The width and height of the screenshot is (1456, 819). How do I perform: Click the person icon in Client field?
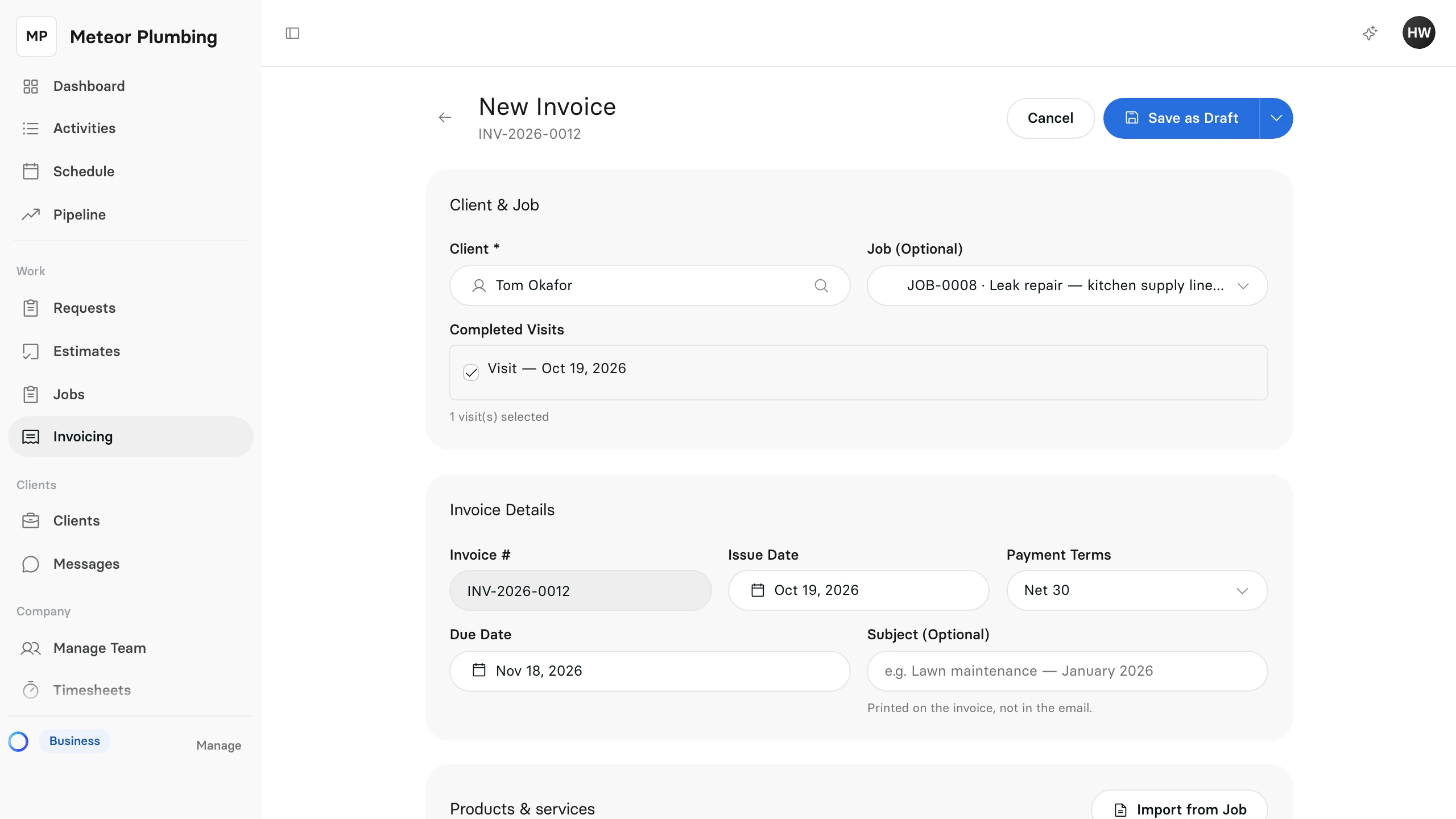pyautogui.click(x=479, y=286)
